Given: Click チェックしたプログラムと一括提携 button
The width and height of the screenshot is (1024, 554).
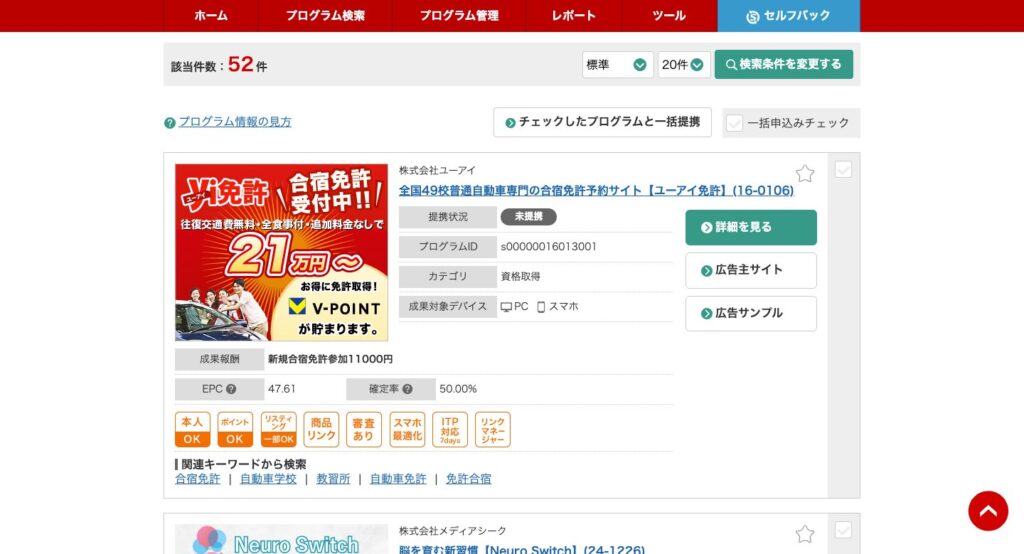Looking at the screenshot, I should 602,122.
